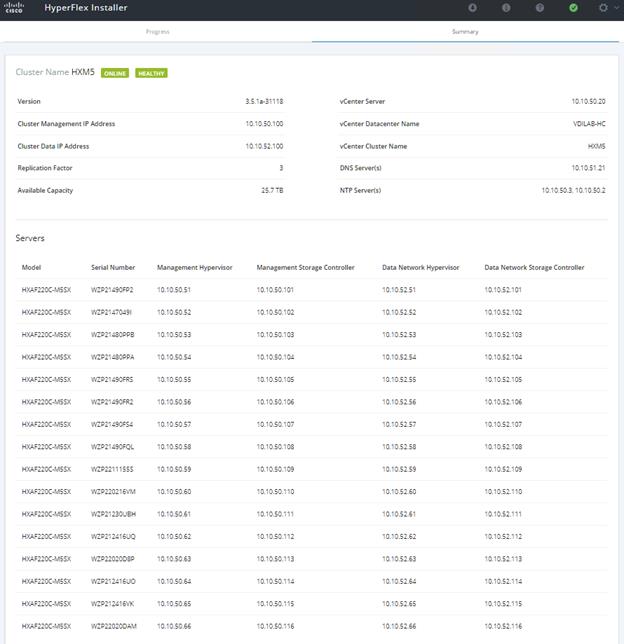This screenshot has width=624, height=644.
Task: Select data storage controller IP 10.10.52.103
Action: tap(503, 335)
